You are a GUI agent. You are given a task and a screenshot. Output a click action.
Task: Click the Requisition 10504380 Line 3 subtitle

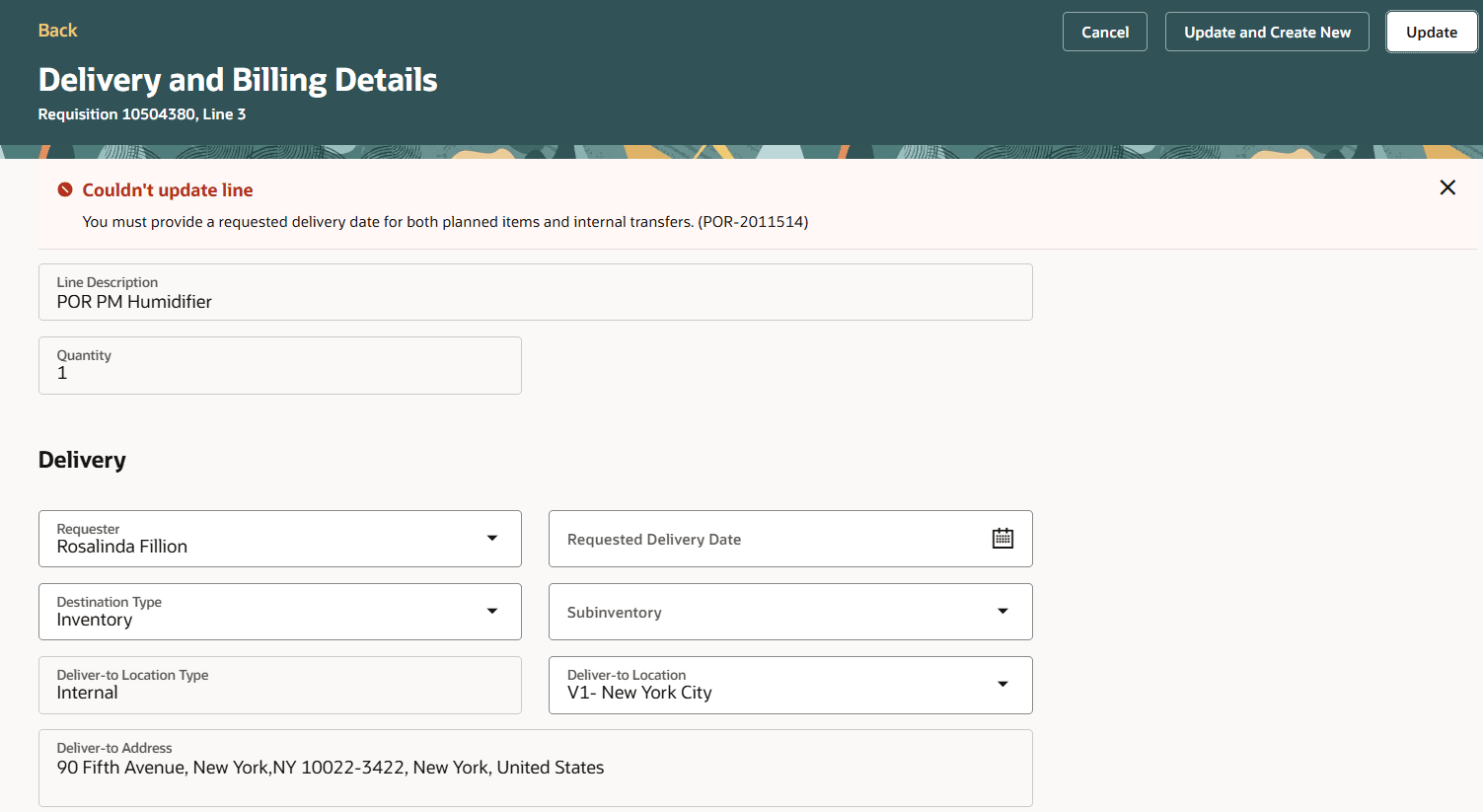[x=141, y=113]
